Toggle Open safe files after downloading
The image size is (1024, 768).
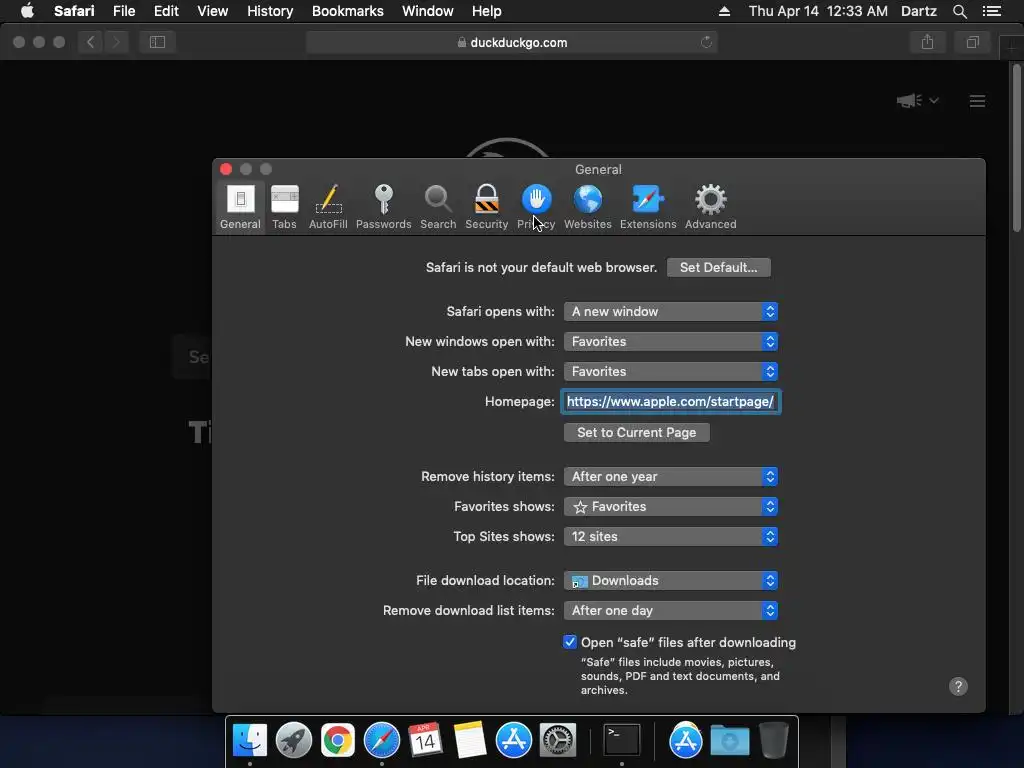point(569,642)
